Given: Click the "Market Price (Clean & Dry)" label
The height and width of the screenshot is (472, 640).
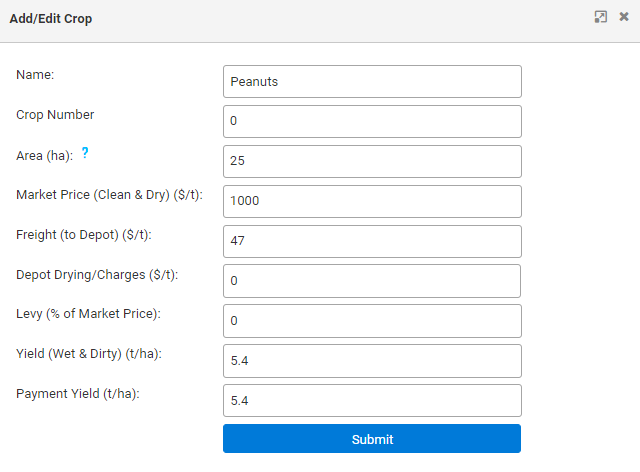Looking at the screenshot, I should (x=110, y=194).
